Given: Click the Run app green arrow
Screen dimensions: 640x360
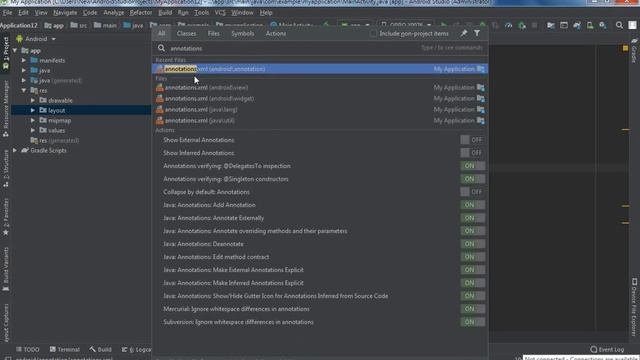Looking at the screenshot, I should click(x=444, y=25).
